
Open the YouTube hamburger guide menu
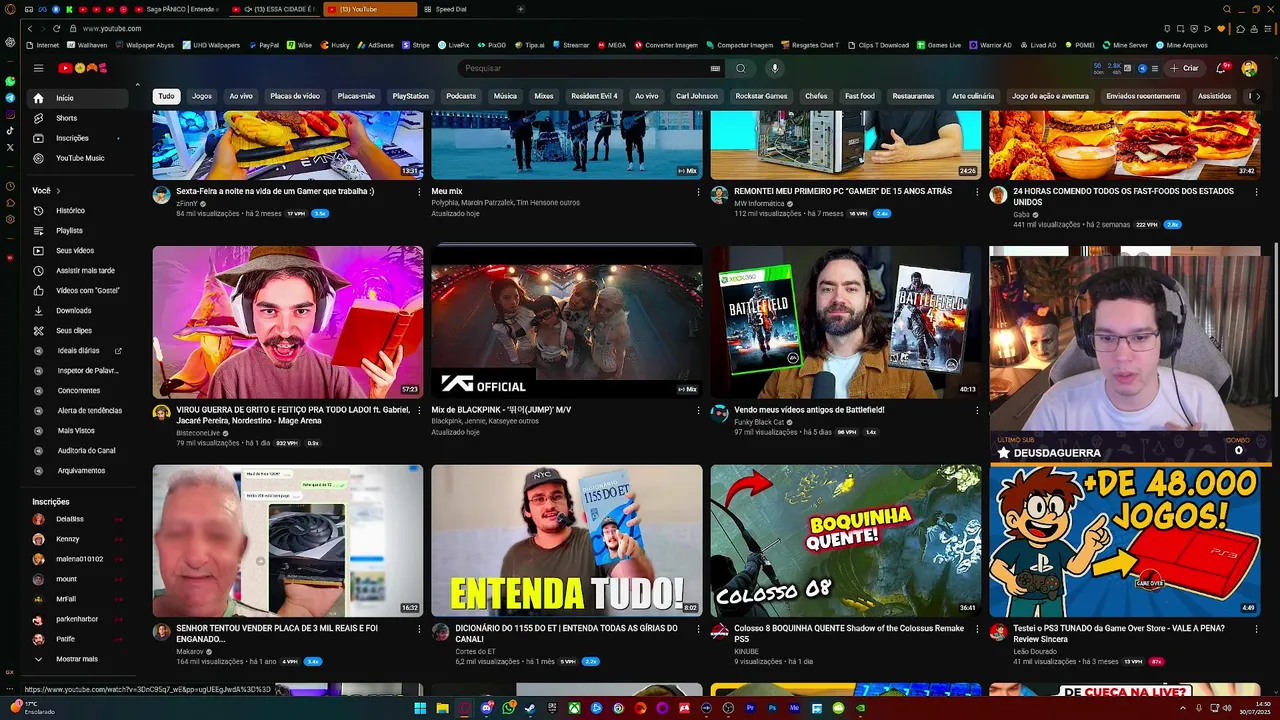click(x=38, y=68)
